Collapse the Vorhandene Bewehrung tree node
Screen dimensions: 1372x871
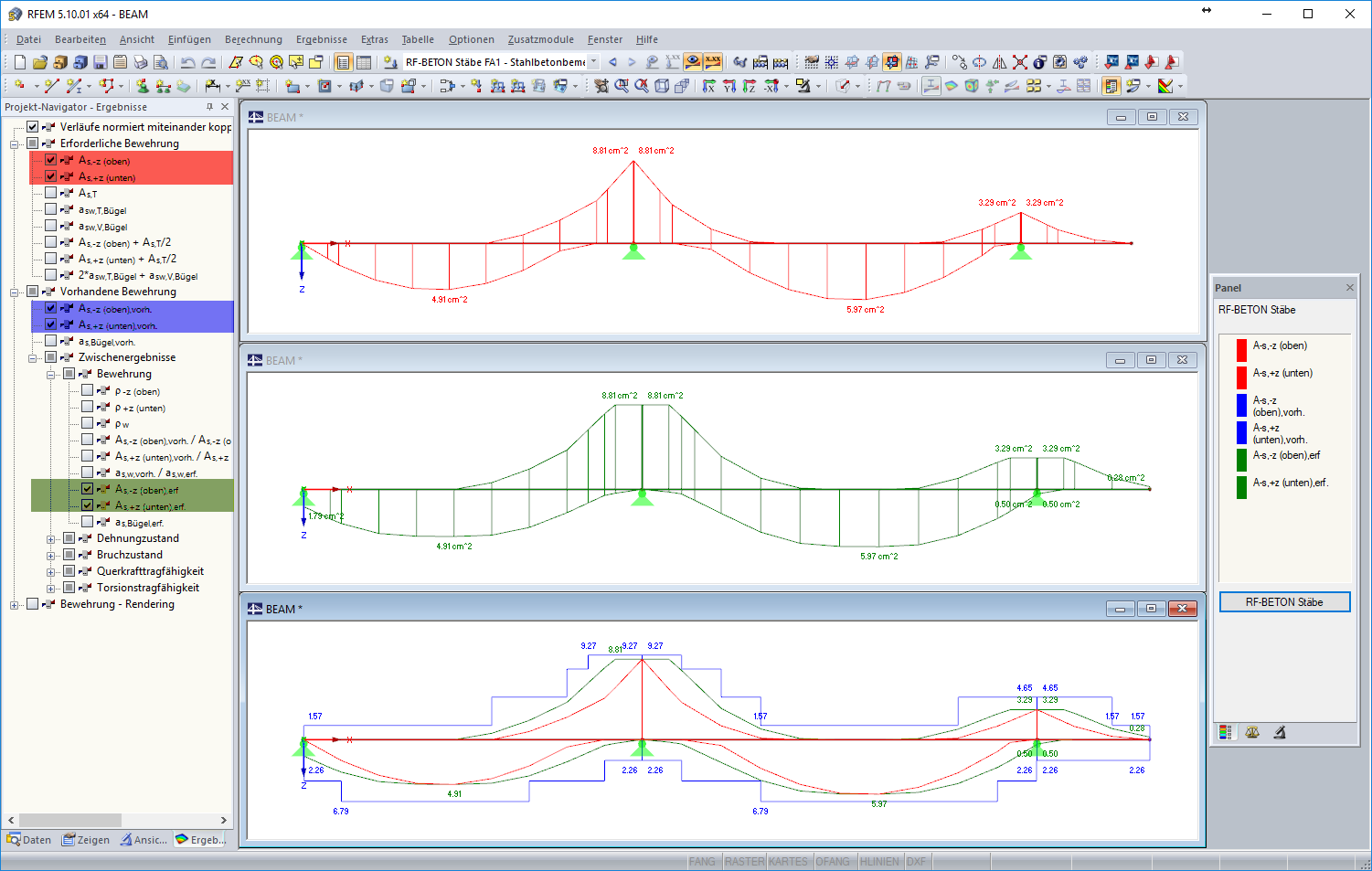pos(14,292)
